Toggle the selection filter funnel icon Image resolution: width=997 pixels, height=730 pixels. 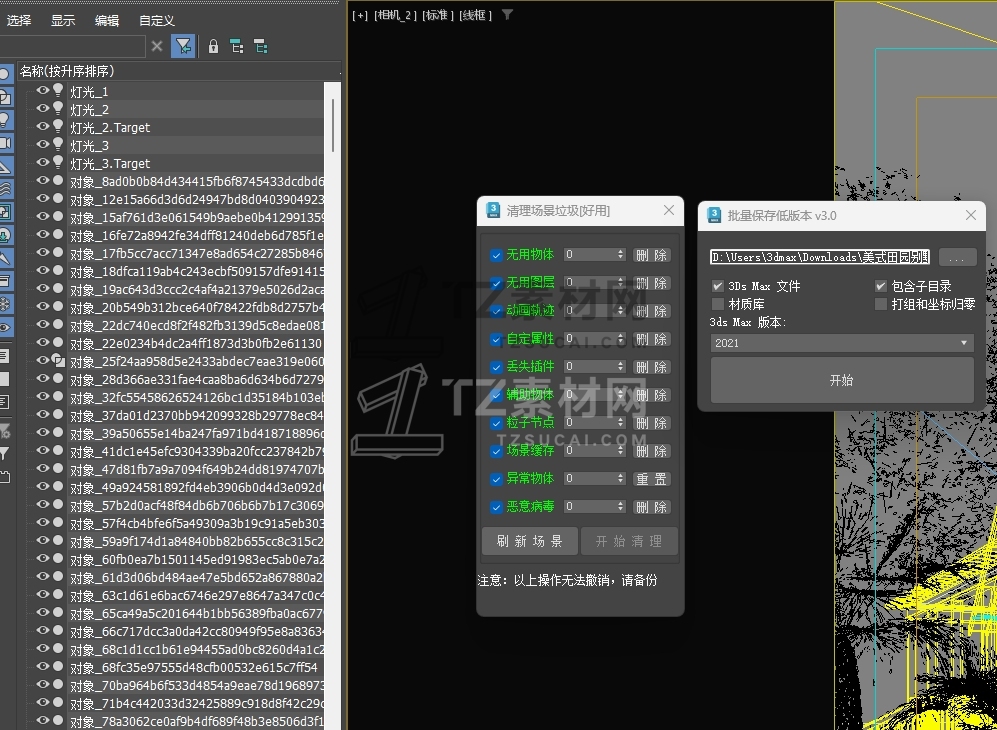183,46
